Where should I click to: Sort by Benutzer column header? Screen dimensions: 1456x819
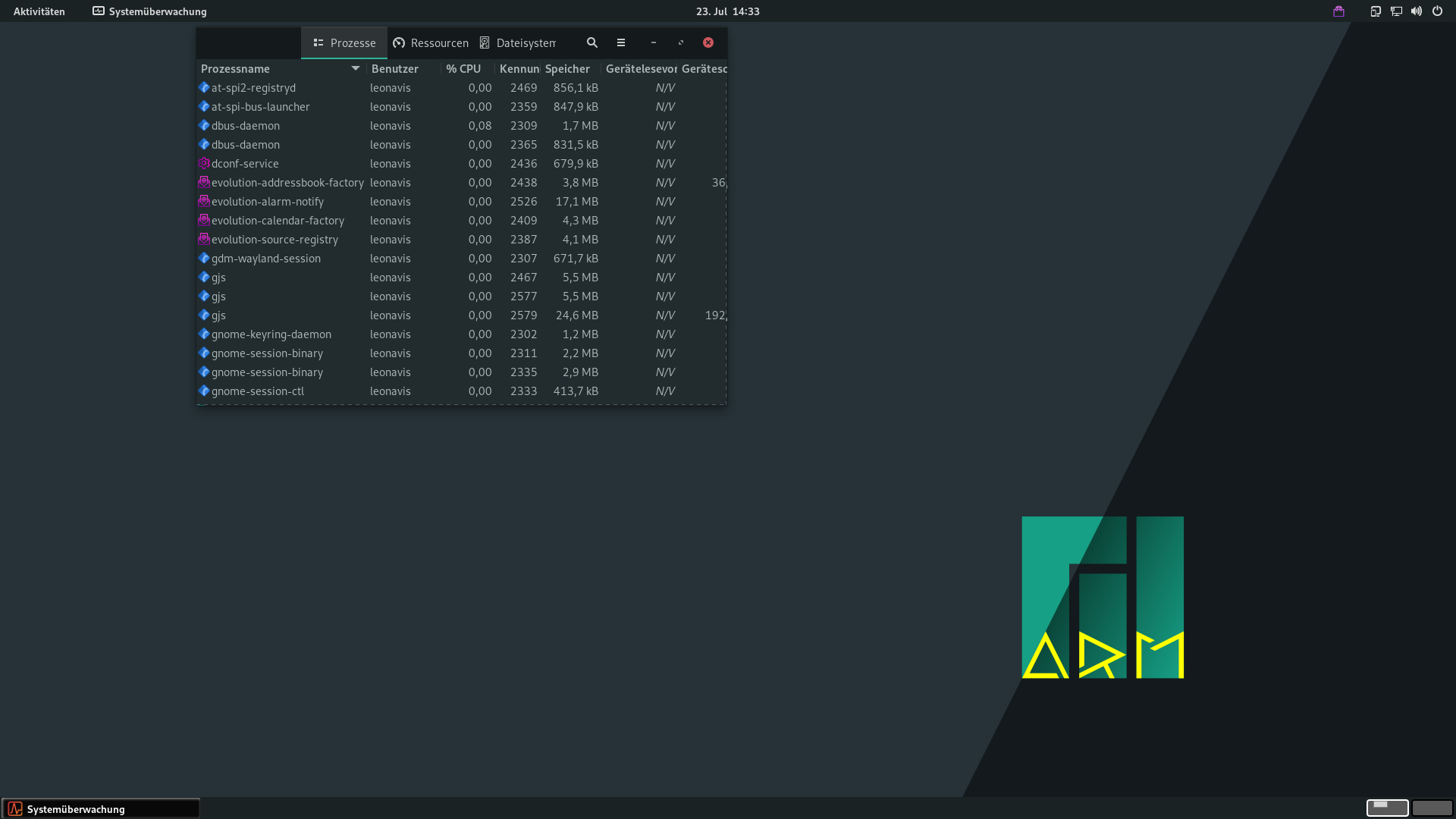[x=404, y=68]
